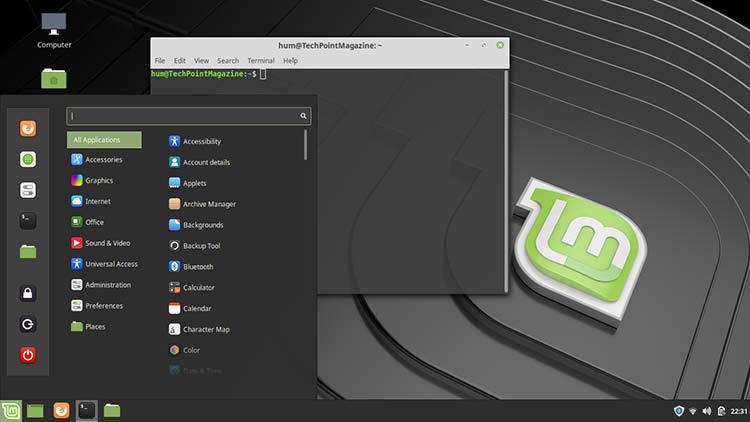Lock the screen with padlock icon
750x422 pixels.
tap(28, 293)
